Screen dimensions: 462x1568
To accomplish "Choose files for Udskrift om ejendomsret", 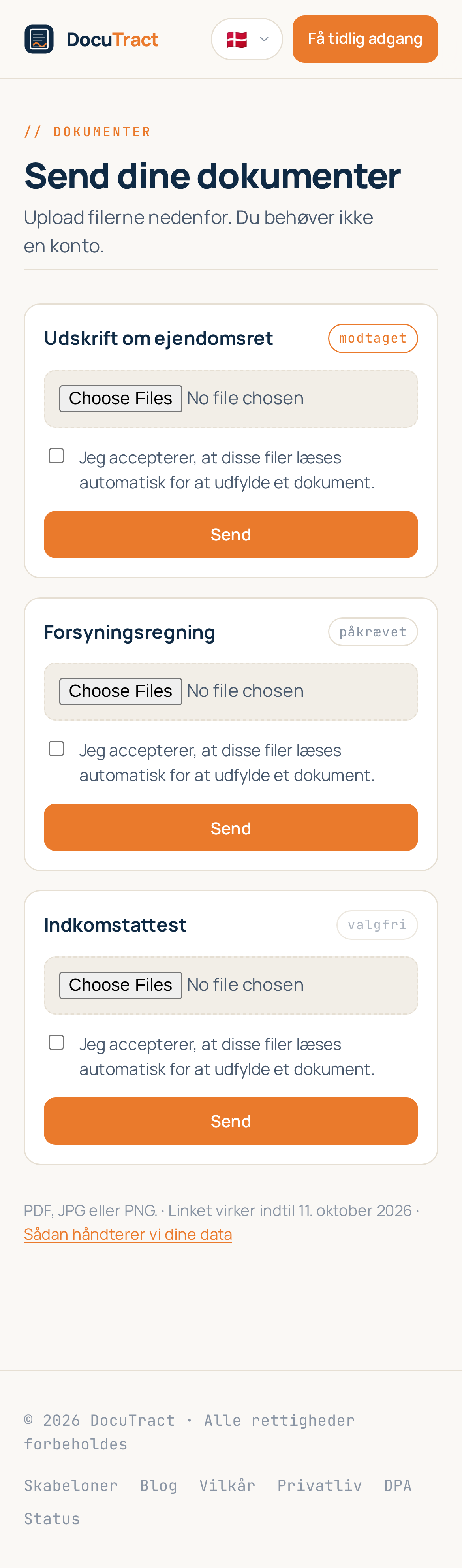I will pos(120,399).
